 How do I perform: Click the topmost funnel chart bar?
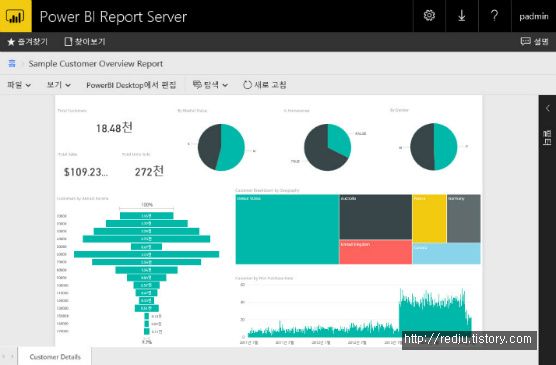point(146,216)
